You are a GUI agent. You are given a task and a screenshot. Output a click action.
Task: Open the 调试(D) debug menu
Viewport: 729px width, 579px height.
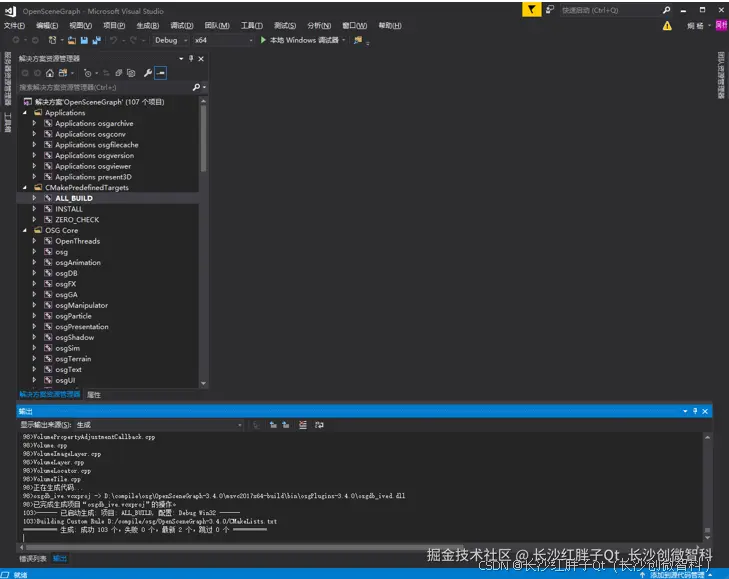tap(182, 26)
